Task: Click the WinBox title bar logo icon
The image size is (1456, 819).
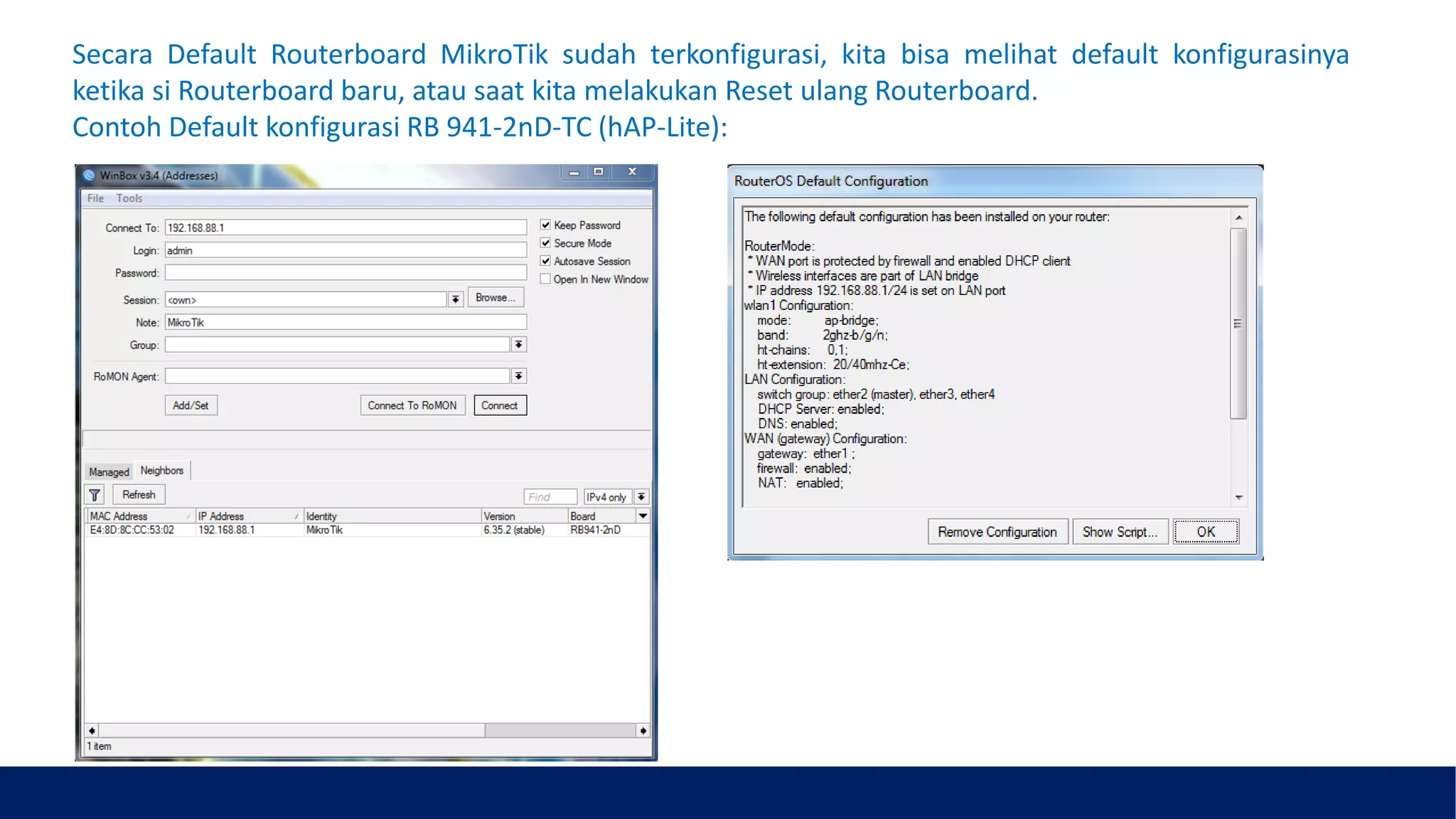Action: click(89, 175)
